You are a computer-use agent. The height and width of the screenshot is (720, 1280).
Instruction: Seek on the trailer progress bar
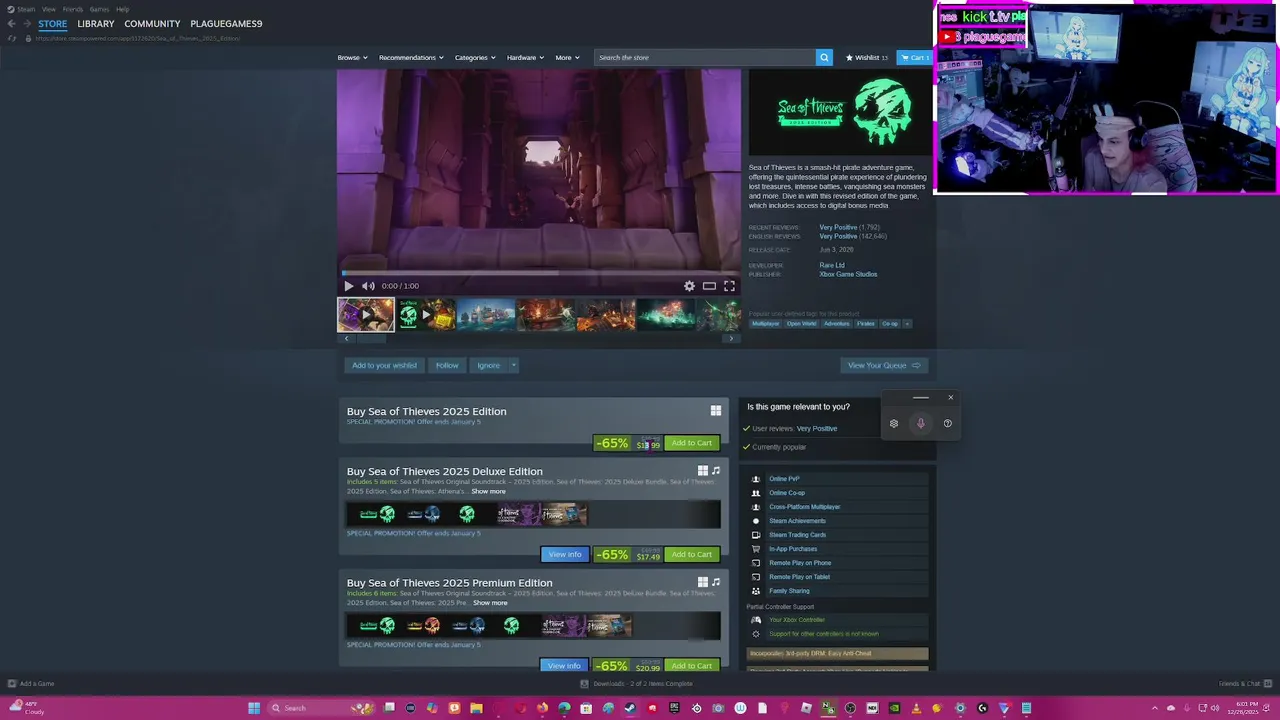click(x=540, y=272)
